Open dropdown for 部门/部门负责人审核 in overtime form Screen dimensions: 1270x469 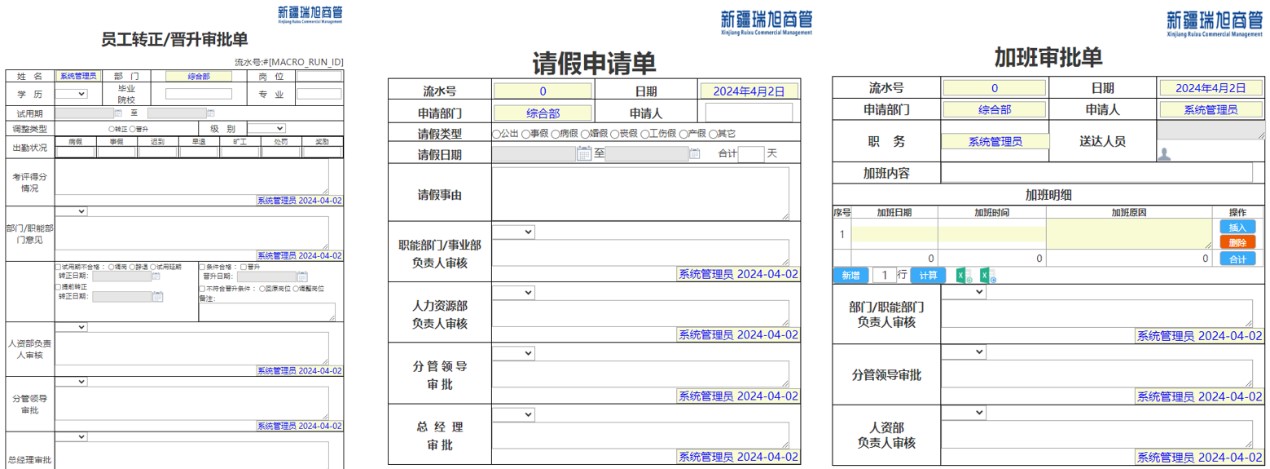pyautogui.click(x=964, y=292)
